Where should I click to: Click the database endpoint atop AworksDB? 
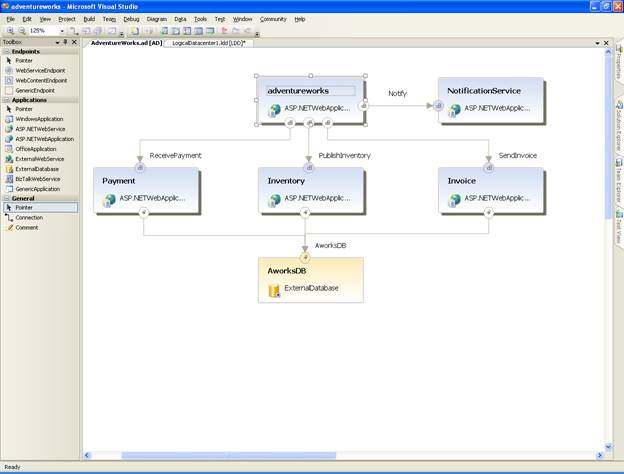click(x=305, y=258)
